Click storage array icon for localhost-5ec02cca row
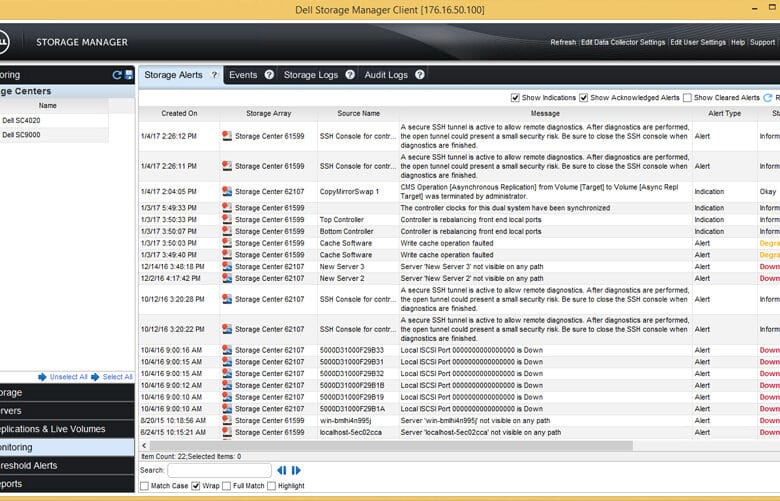The height and width of the screenshot is (501, 780). click(227, 432)
